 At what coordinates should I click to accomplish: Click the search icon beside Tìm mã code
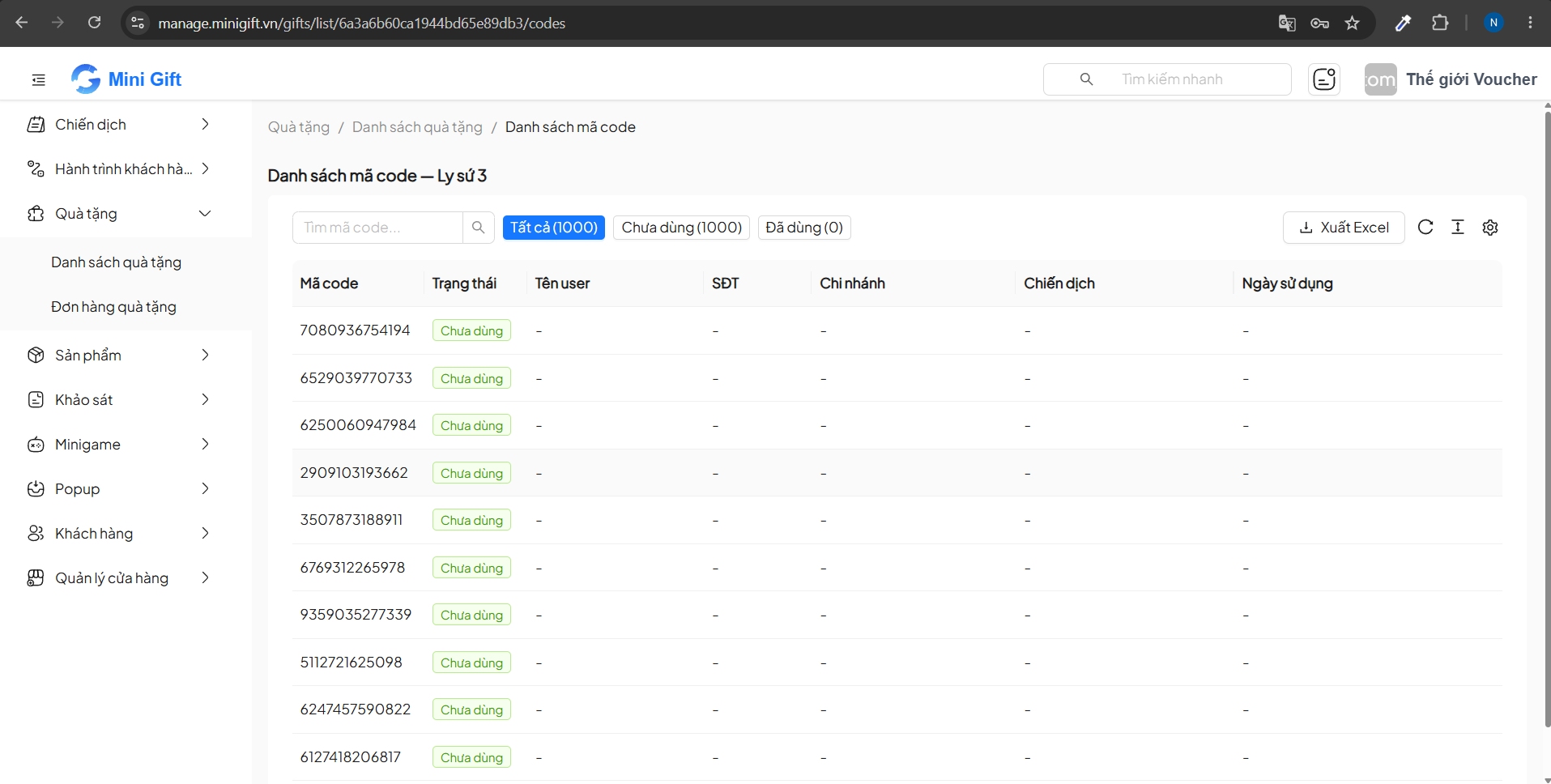tap(478, 228)
